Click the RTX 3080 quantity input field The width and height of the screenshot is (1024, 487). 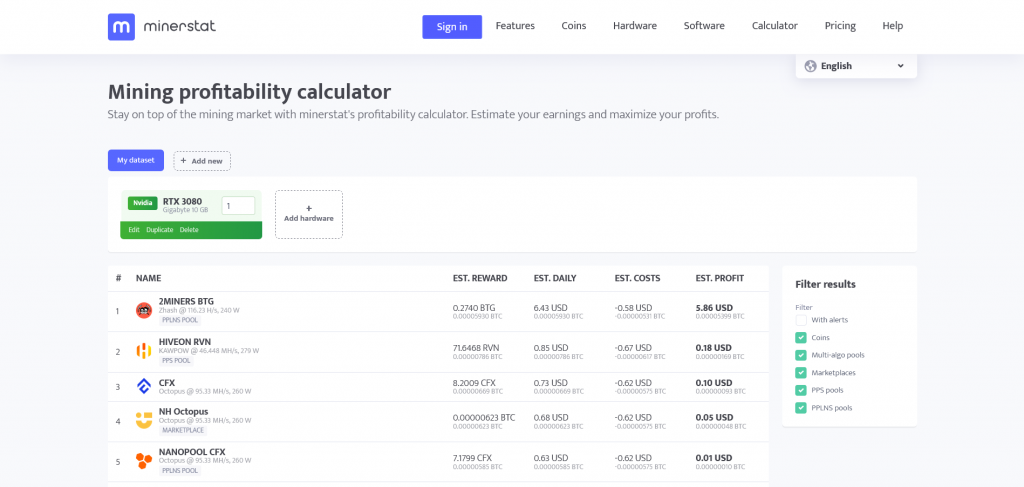pyautogui.click(x=238, y=206)
